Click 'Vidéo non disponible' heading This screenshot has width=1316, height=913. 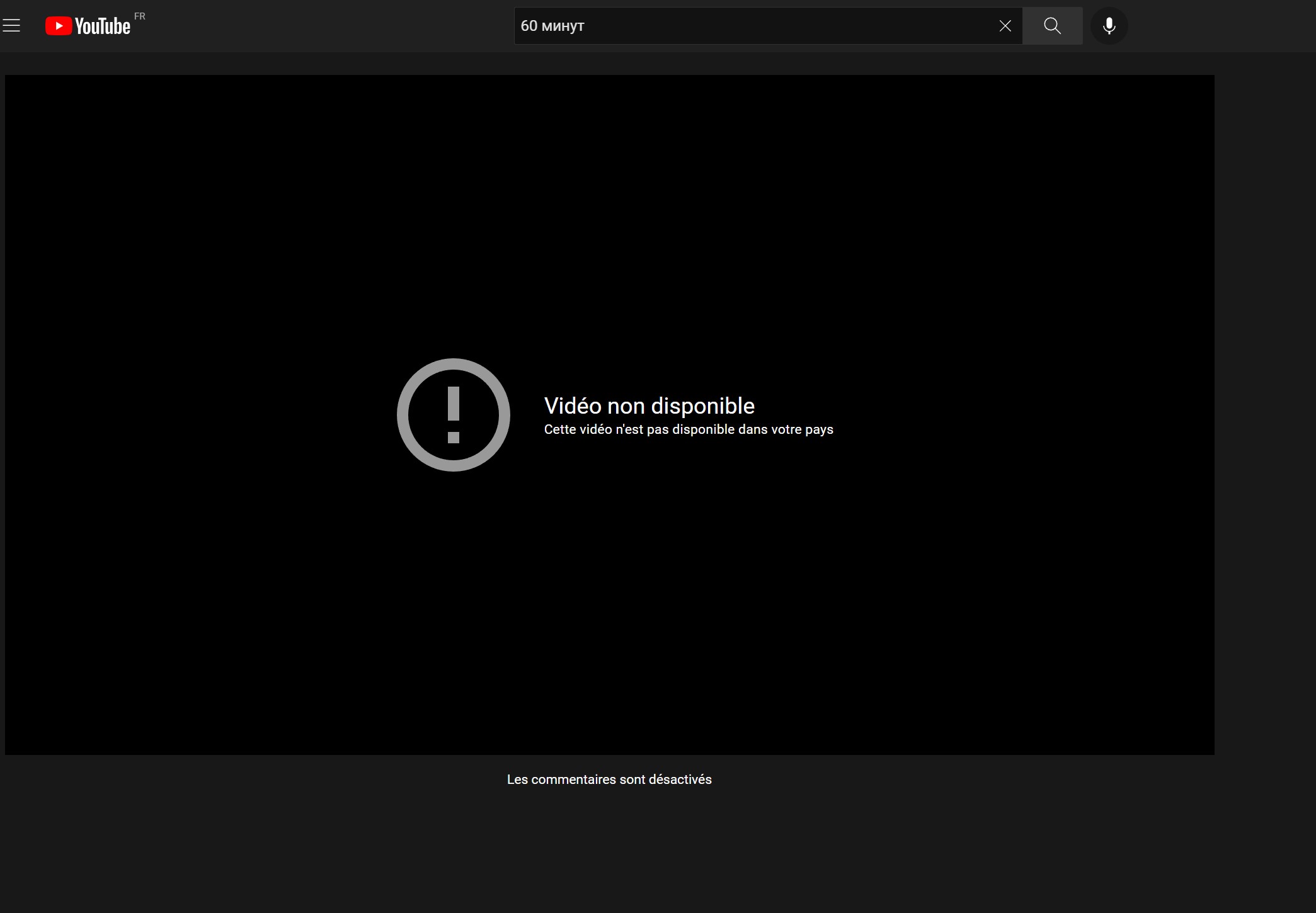point(649,406)
